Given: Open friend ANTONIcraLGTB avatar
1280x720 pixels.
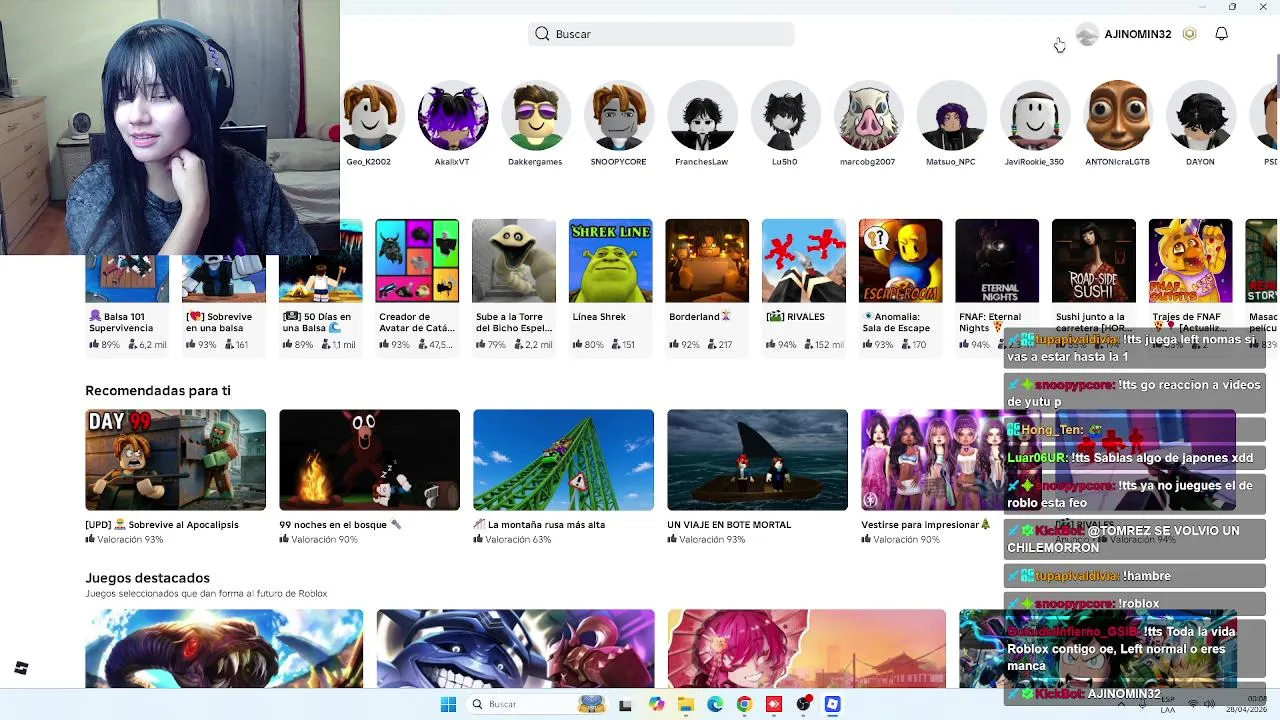Looking at the screenshot, I should pos(1117,115).
